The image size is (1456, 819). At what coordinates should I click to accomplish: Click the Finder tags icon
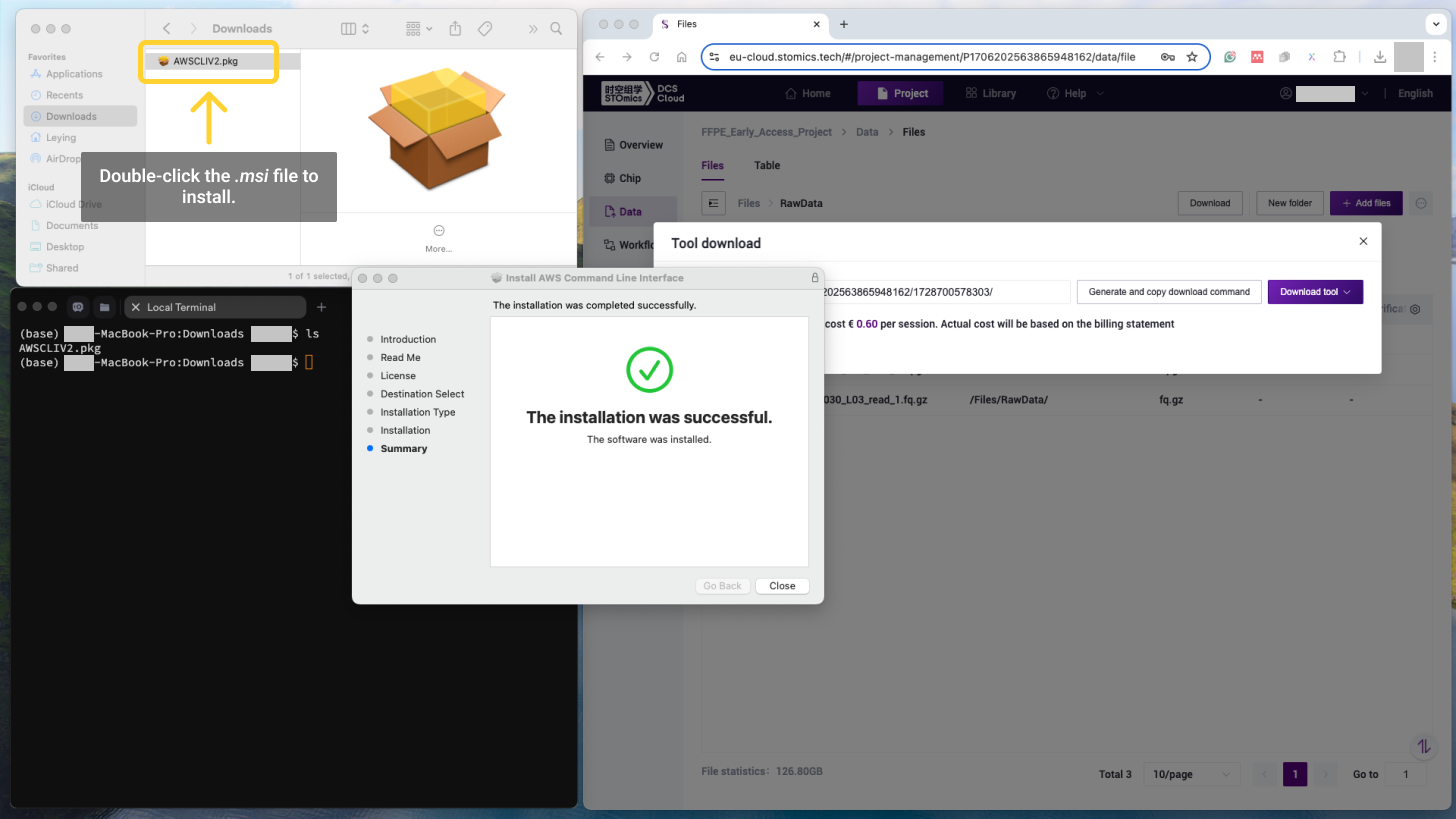point(485,29)
